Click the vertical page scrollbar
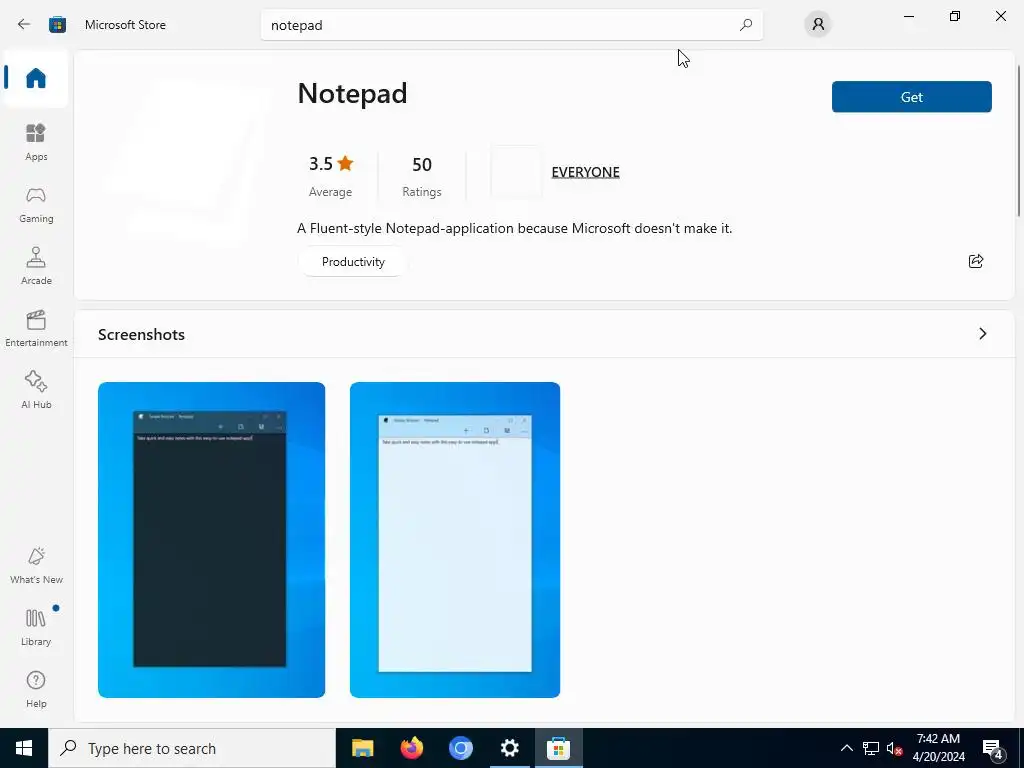The width and height of the screenshot is (1024, 768). tap(1019, 140)
